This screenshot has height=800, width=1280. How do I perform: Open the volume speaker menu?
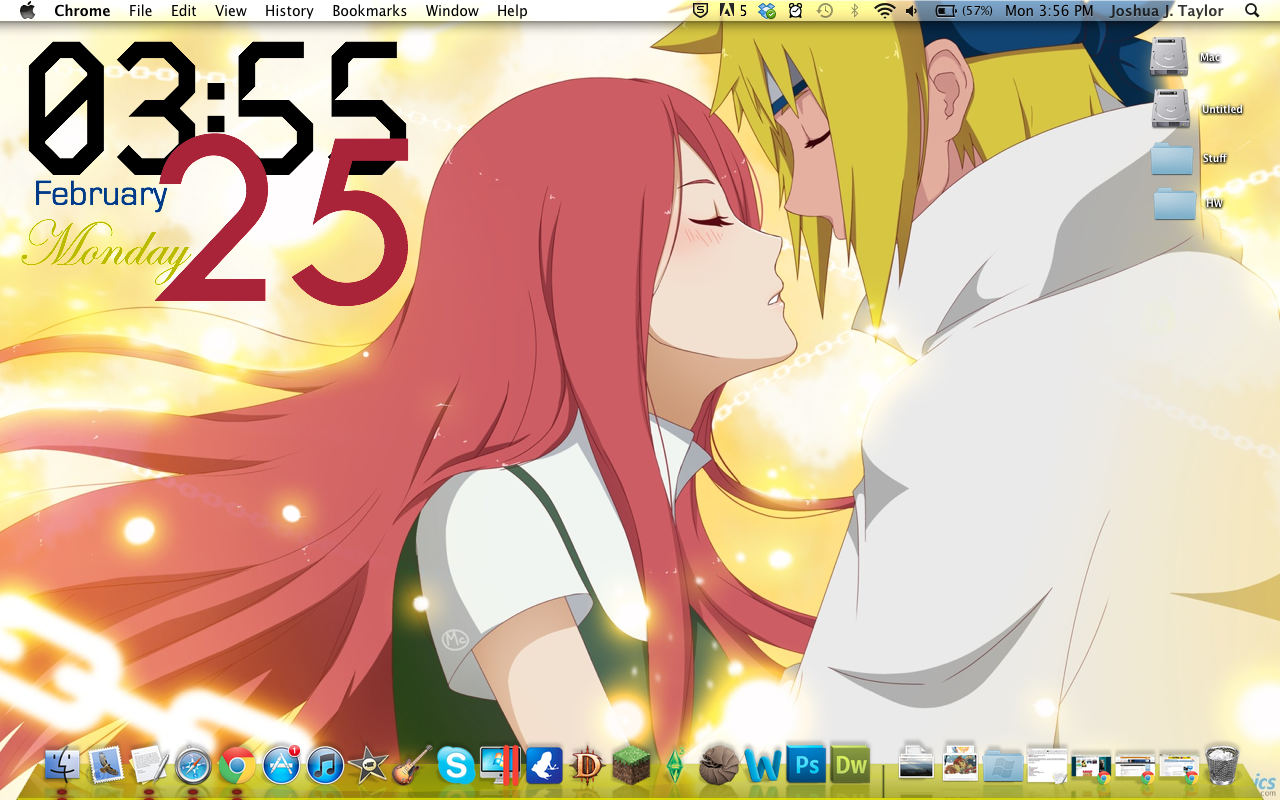(911, 11)
